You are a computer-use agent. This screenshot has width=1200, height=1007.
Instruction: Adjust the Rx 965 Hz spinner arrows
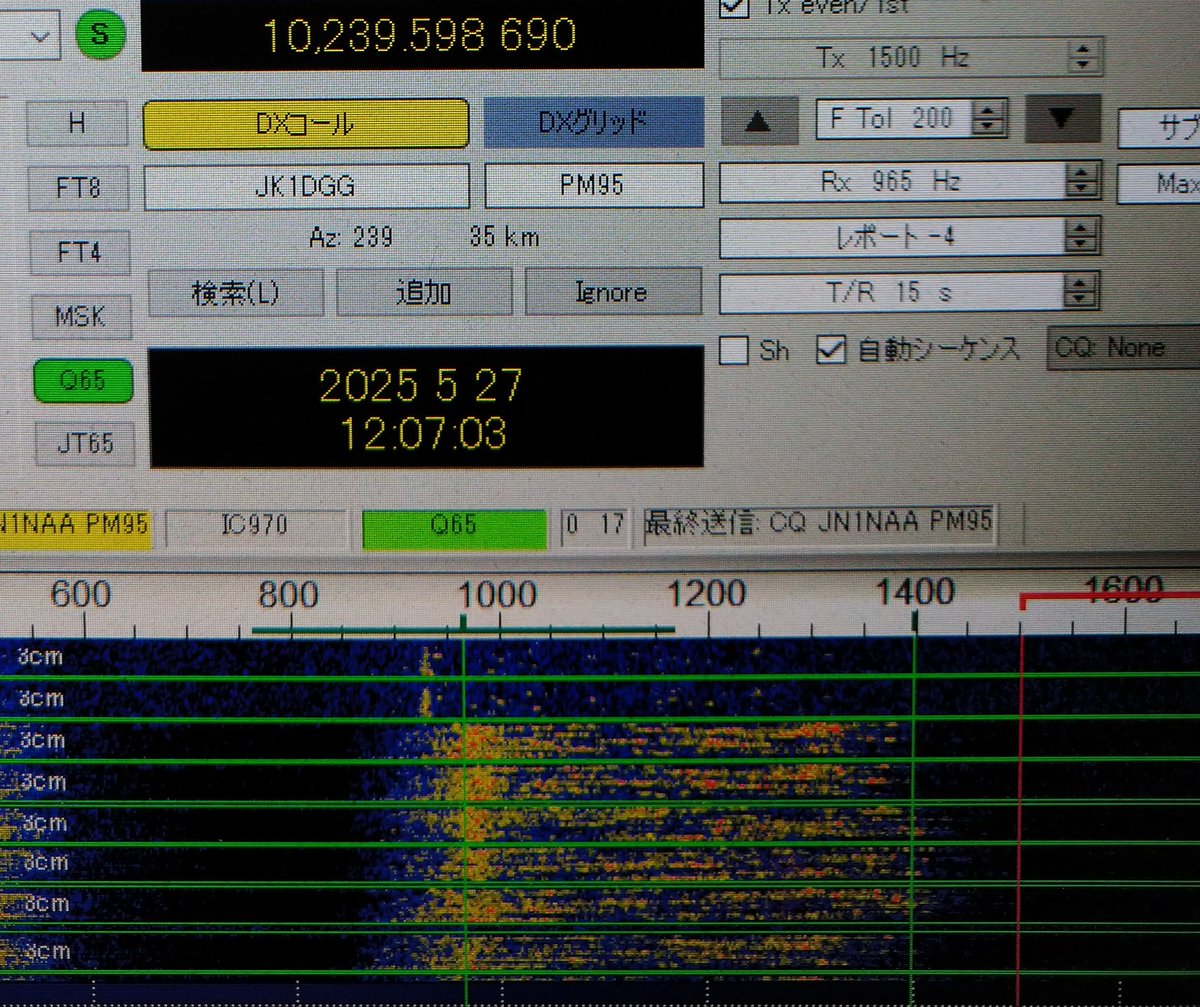(1083, 181)
